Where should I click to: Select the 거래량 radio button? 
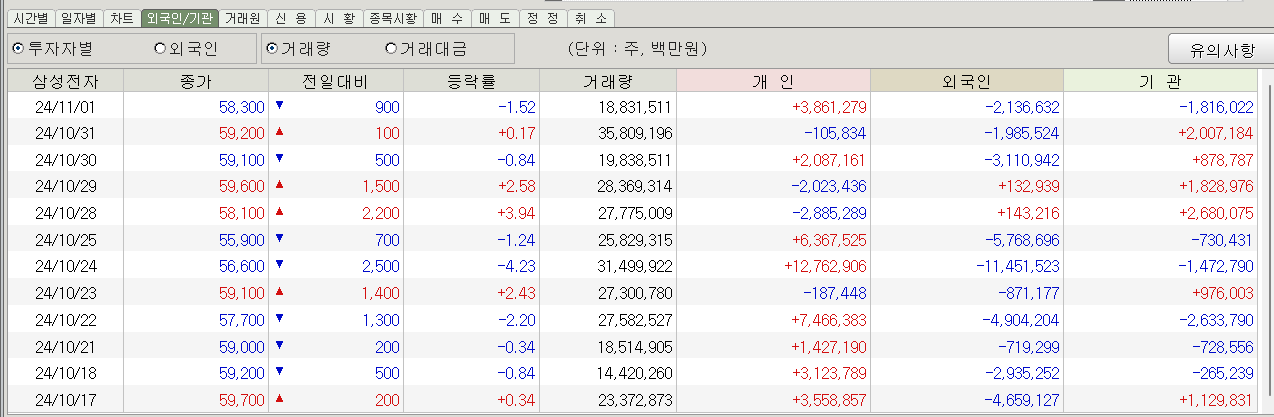click(299, 48)
